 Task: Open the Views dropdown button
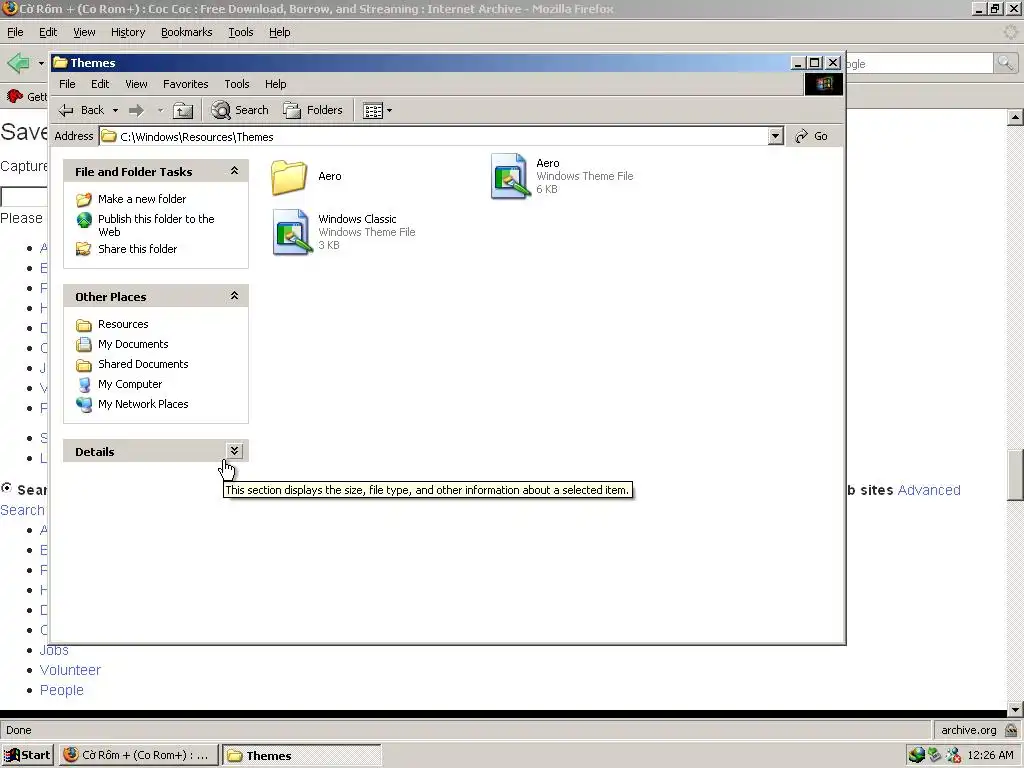[377, 110]
